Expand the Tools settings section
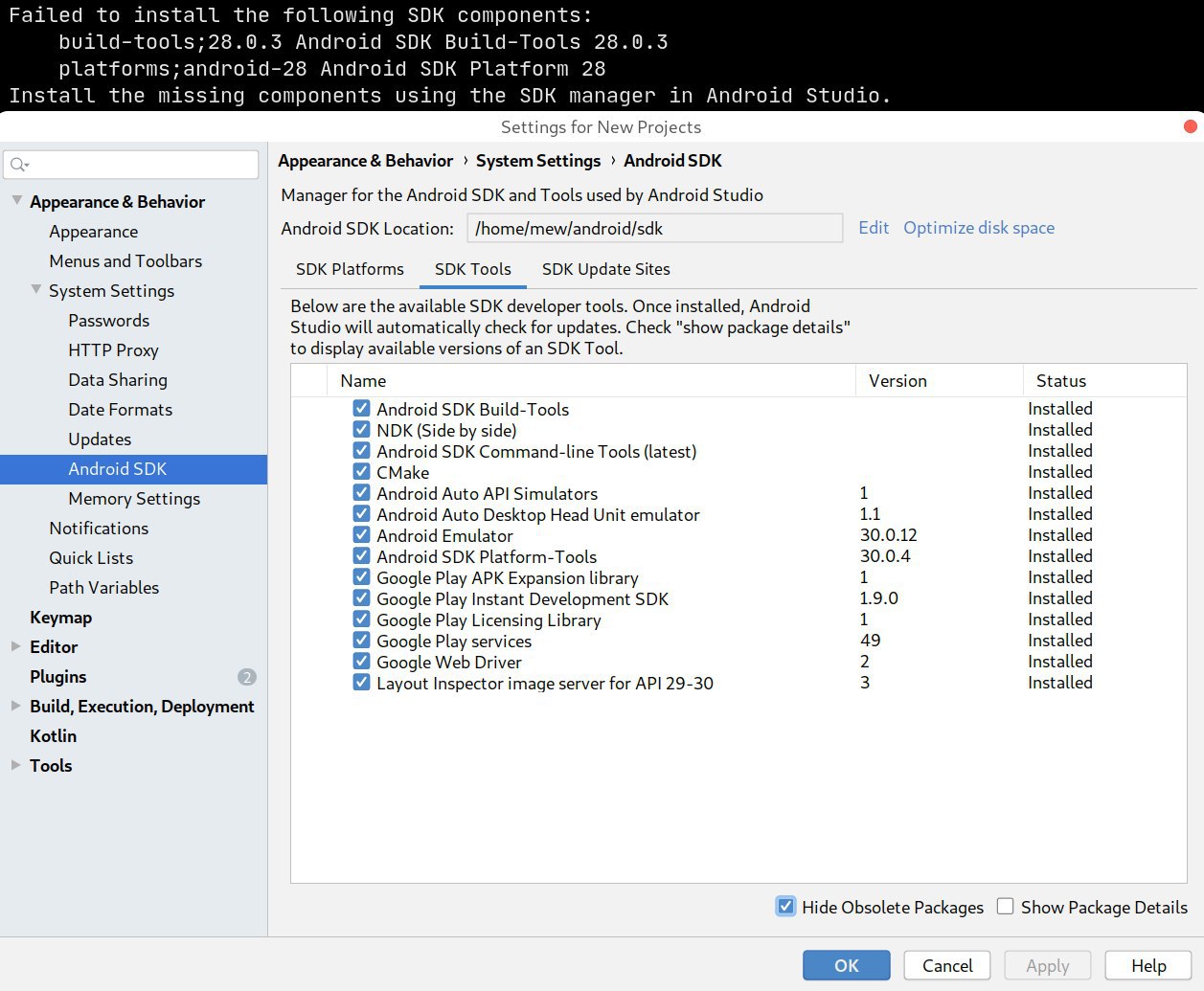The width and height of the screenshot is (1204, 991). click(16, 765)
